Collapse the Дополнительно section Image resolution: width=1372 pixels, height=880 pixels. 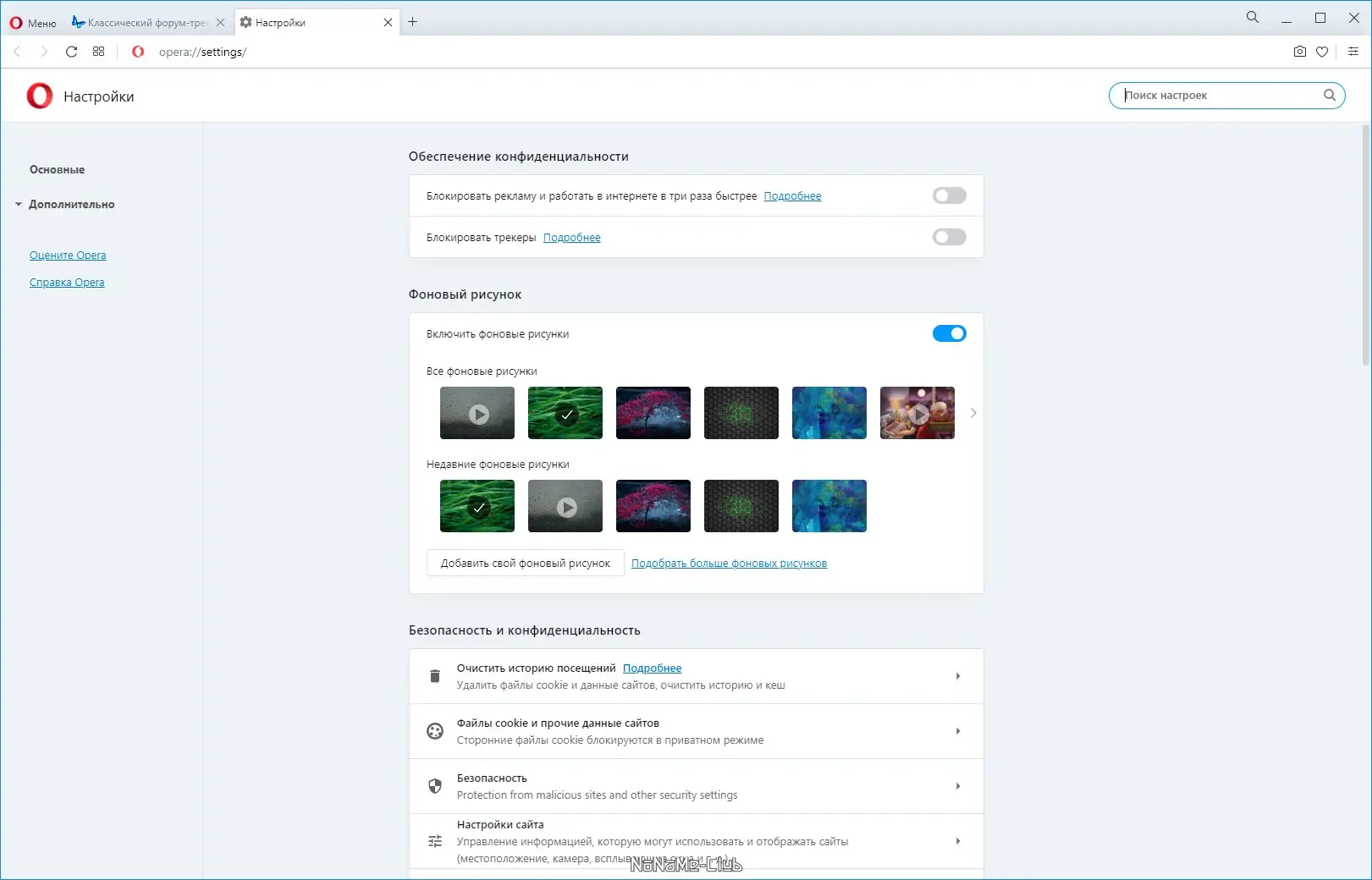pos(19,204)
